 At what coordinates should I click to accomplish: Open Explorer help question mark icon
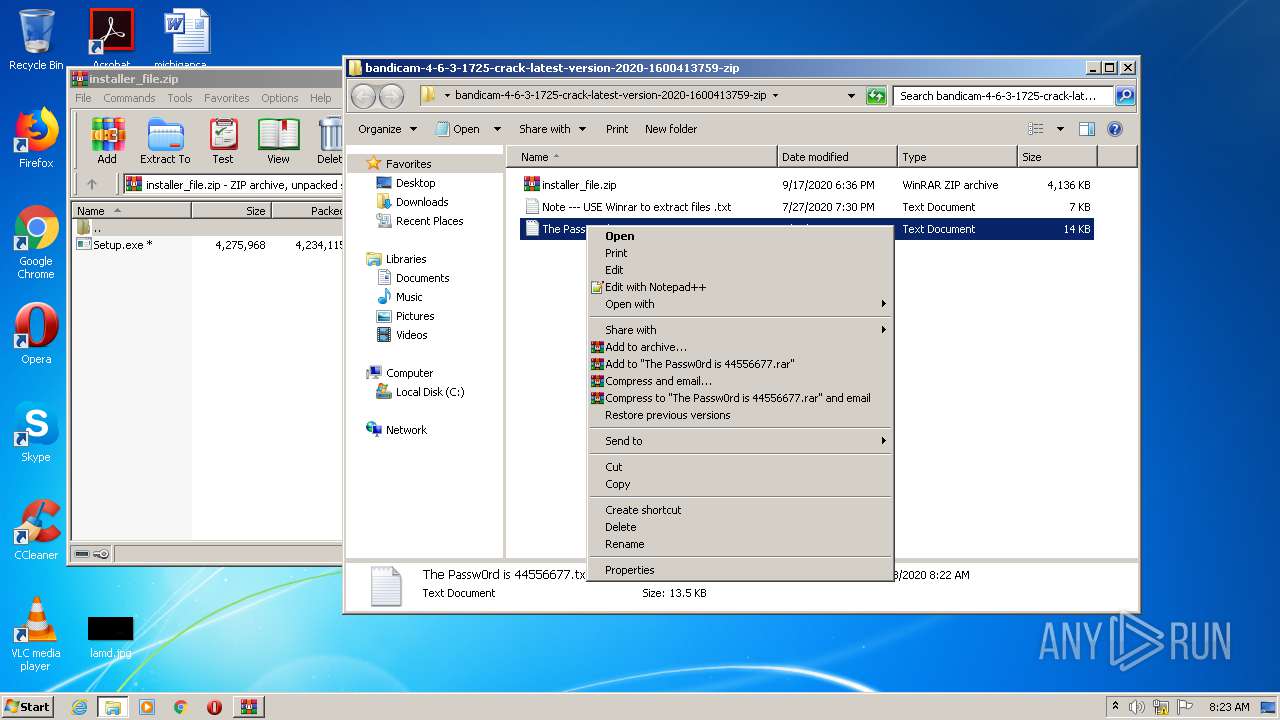[1115, 129]
